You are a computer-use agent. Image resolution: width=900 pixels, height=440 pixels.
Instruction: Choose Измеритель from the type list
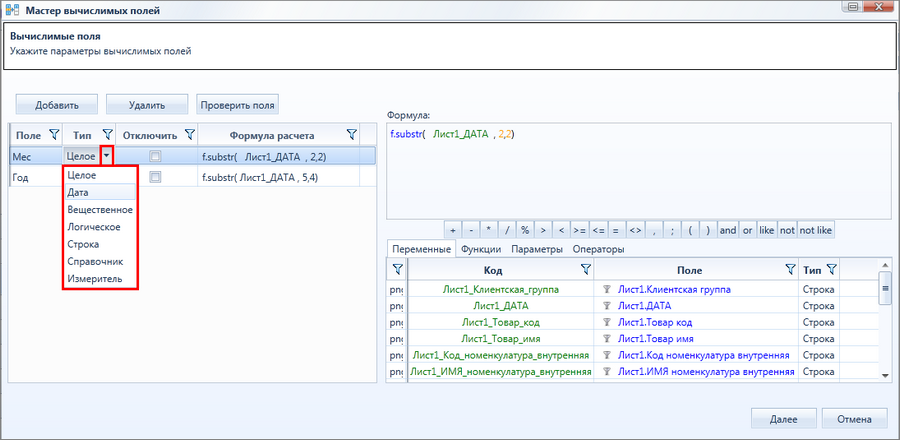(x=100, y=279)
